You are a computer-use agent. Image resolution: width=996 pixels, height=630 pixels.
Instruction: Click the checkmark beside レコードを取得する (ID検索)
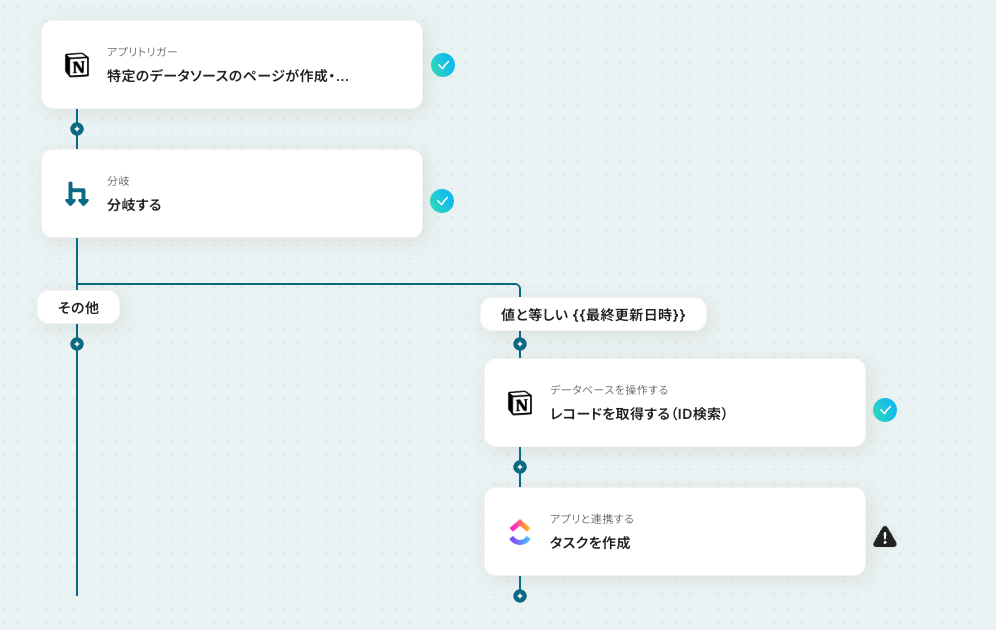885,410
